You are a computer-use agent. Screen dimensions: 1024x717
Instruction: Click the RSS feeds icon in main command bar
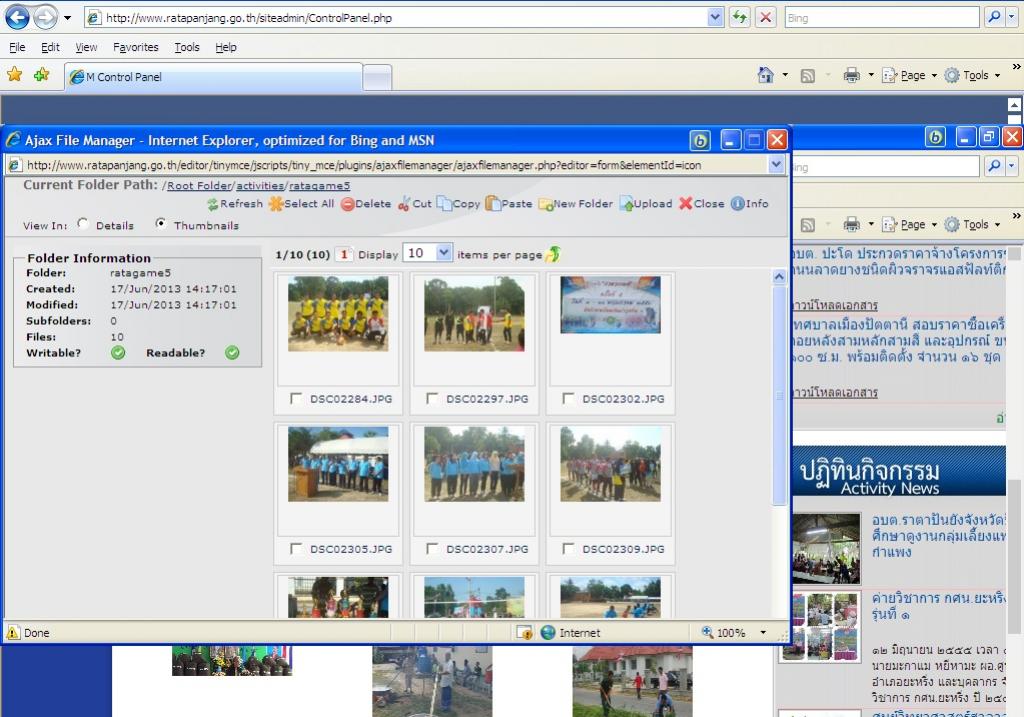click(x=808, y=76)
